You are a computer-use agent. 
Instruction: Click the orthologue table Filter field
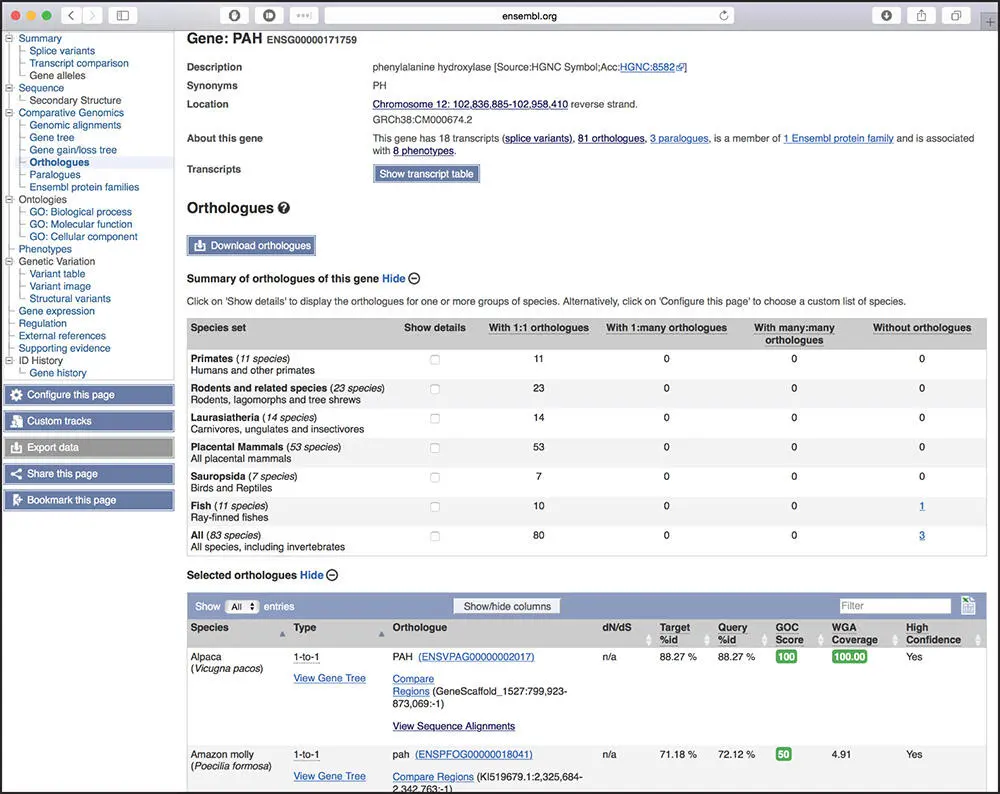coord(895,606)
